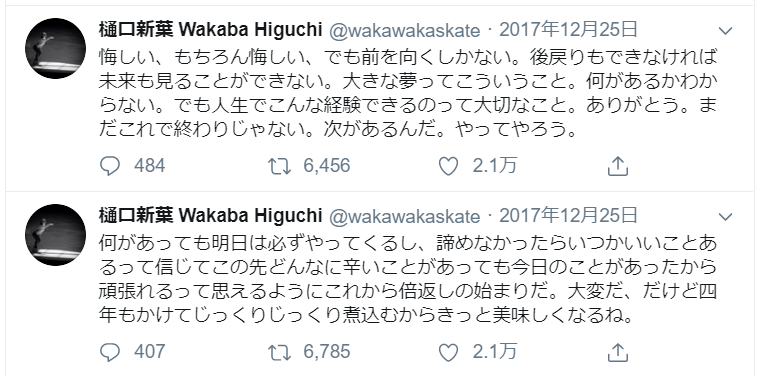The height and width of the screenshot is (376, 760).
Task: Open the second tweet's 2017年12月25日 timestamp
Action: 568,216
